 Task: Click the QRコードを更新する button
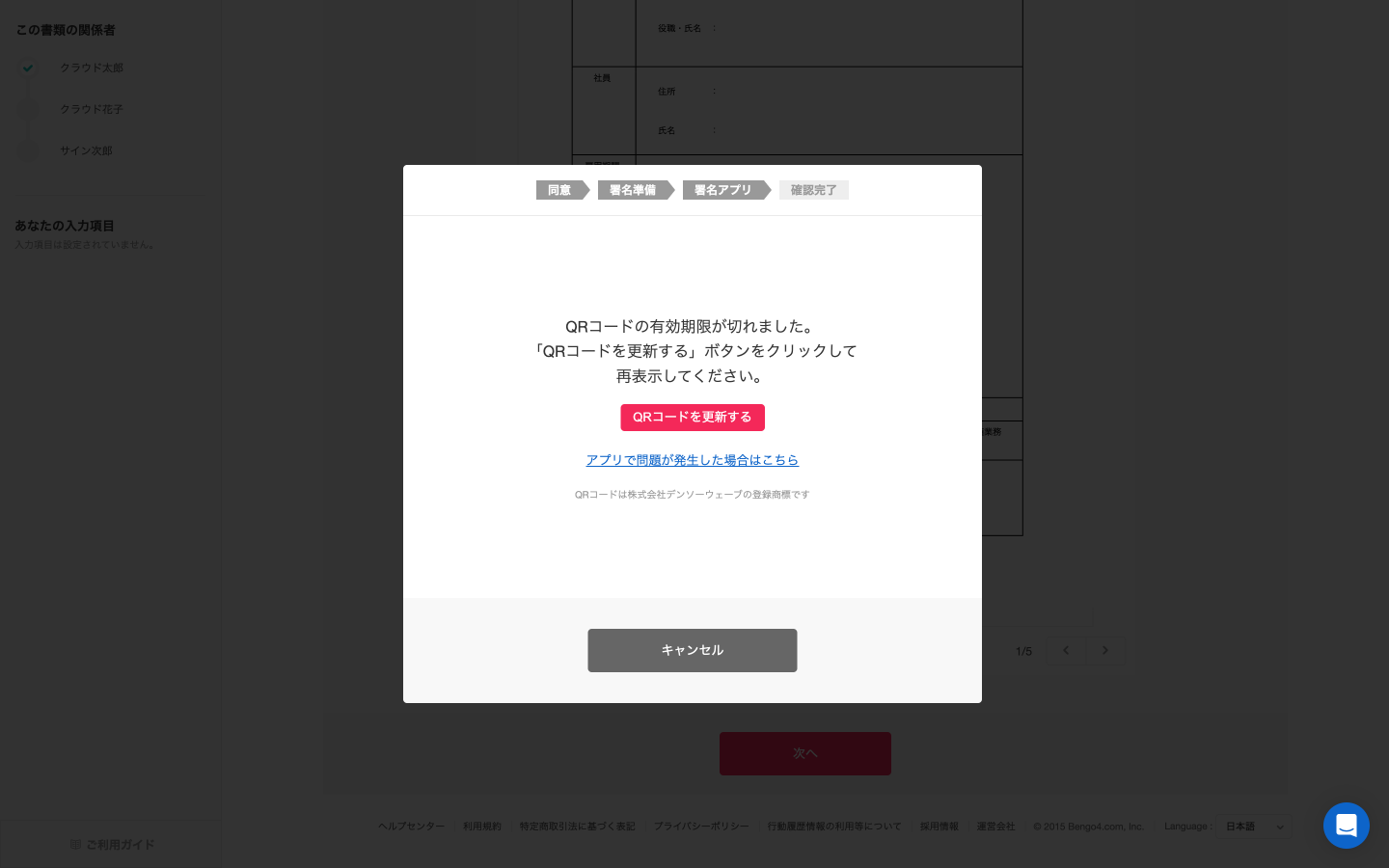(693, 418)
